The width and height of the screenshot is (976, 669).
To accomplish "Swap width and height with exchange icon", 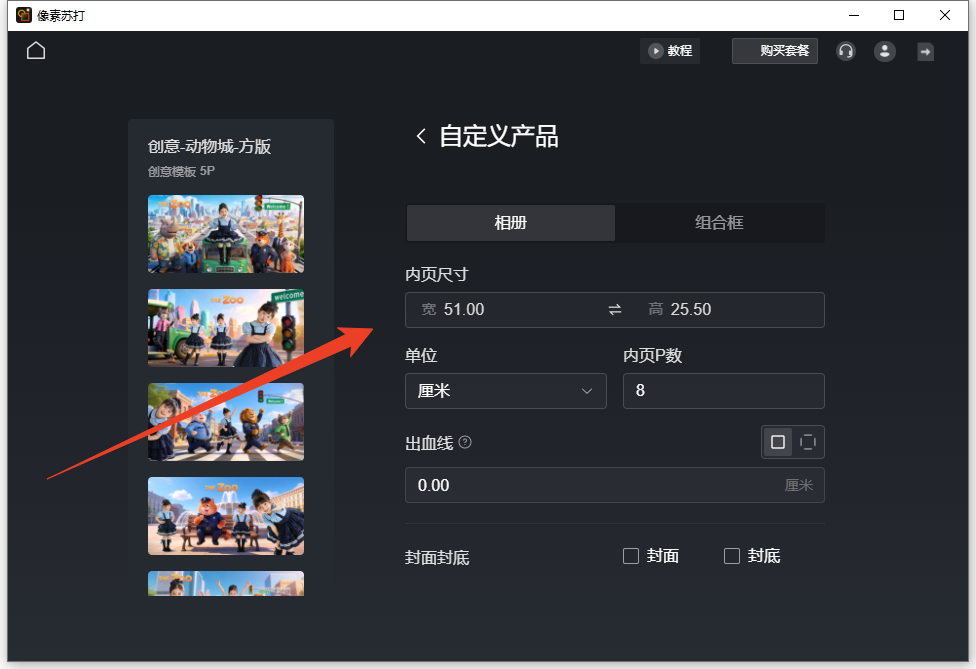I will pos(615,309).
